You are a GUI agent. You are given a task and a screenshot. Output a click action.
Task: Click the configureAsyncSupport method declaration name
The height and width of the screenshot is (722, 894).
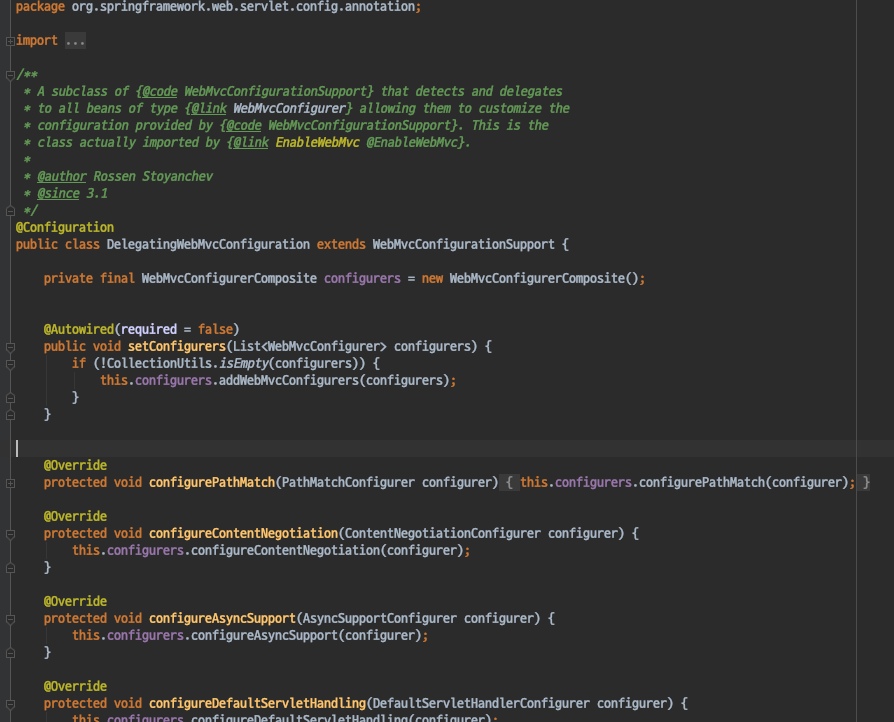(x=222, y=619)
